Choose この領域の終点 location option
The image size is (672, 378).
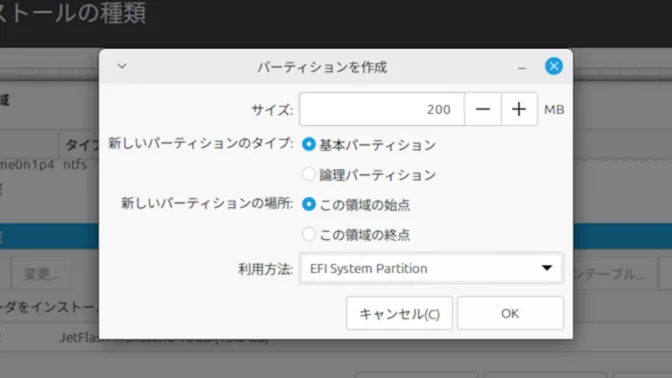[309, 234]
